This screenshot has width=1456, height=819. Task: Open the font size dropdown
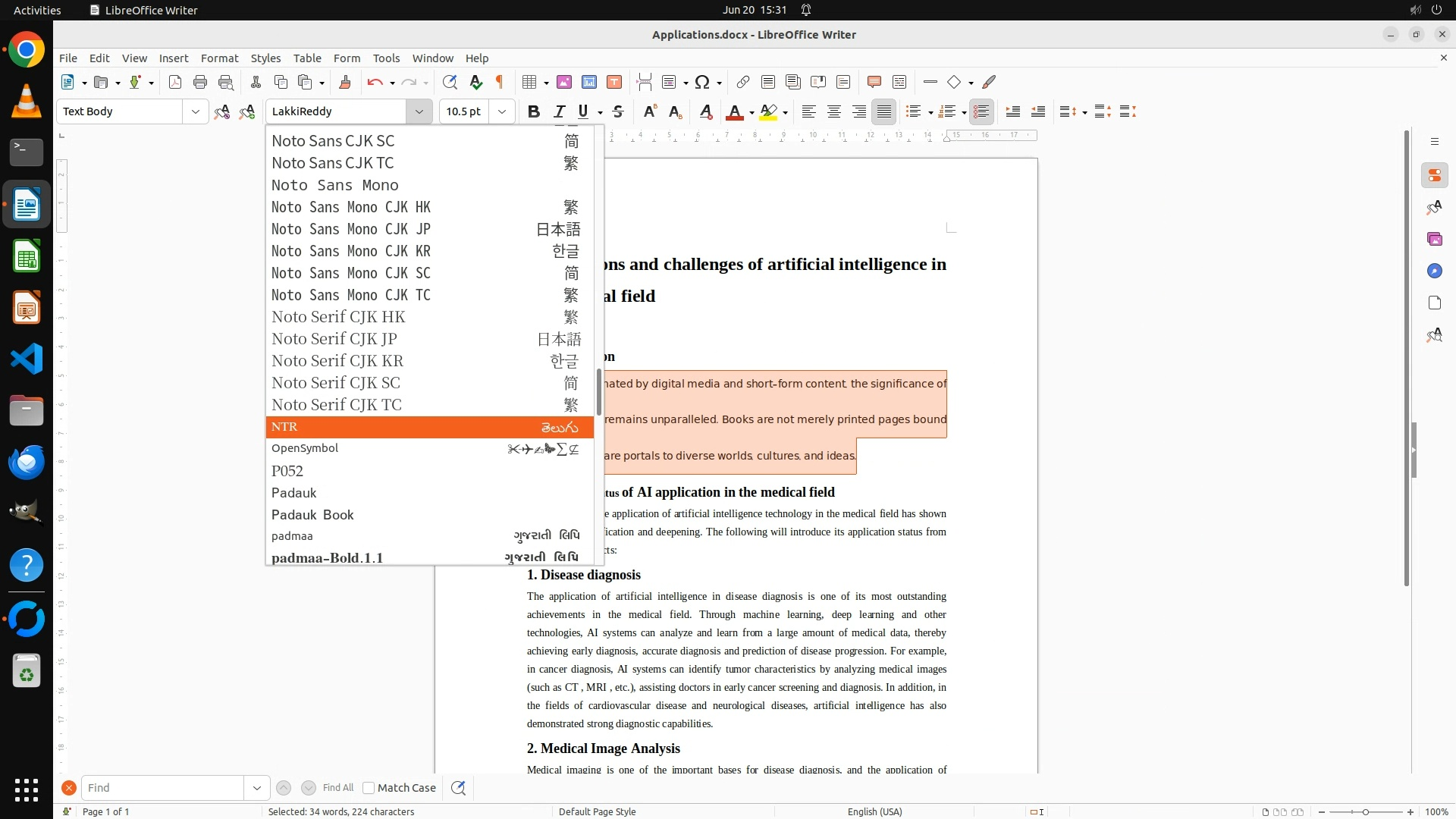click(x=502, y=111)
